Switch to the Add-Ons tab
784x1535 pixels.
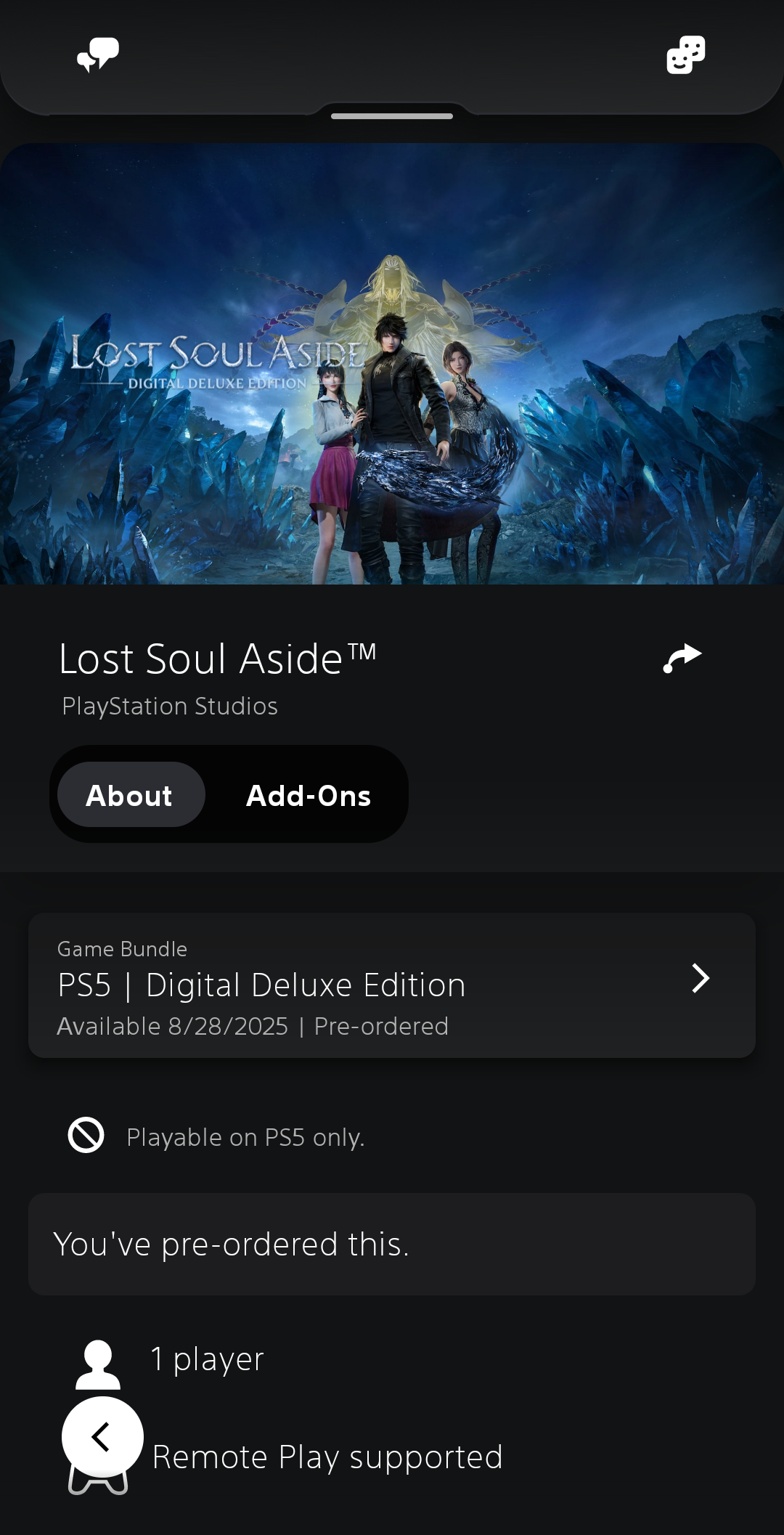(x=309, y=796)
